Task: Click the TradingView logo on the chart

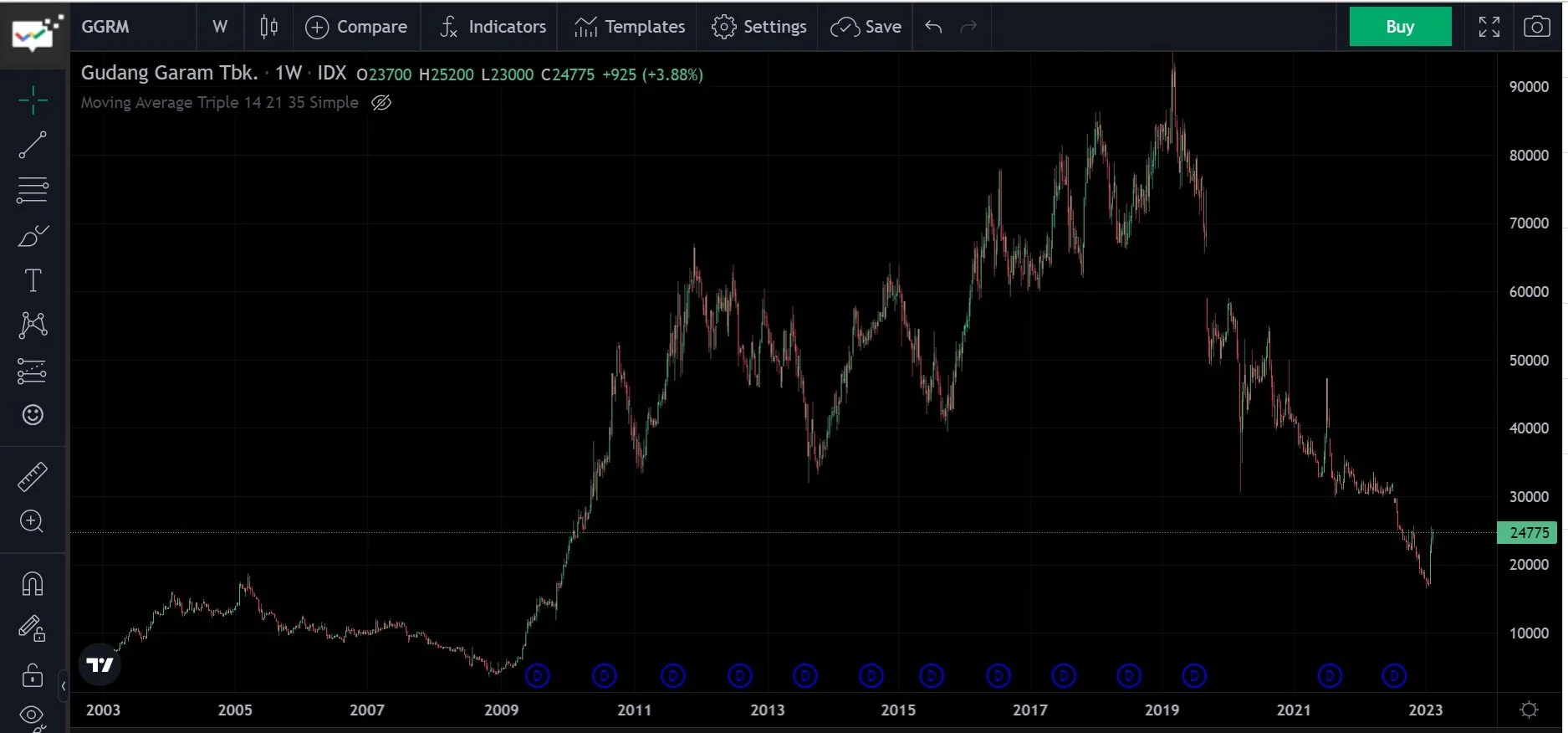Action: pos(100,665)
